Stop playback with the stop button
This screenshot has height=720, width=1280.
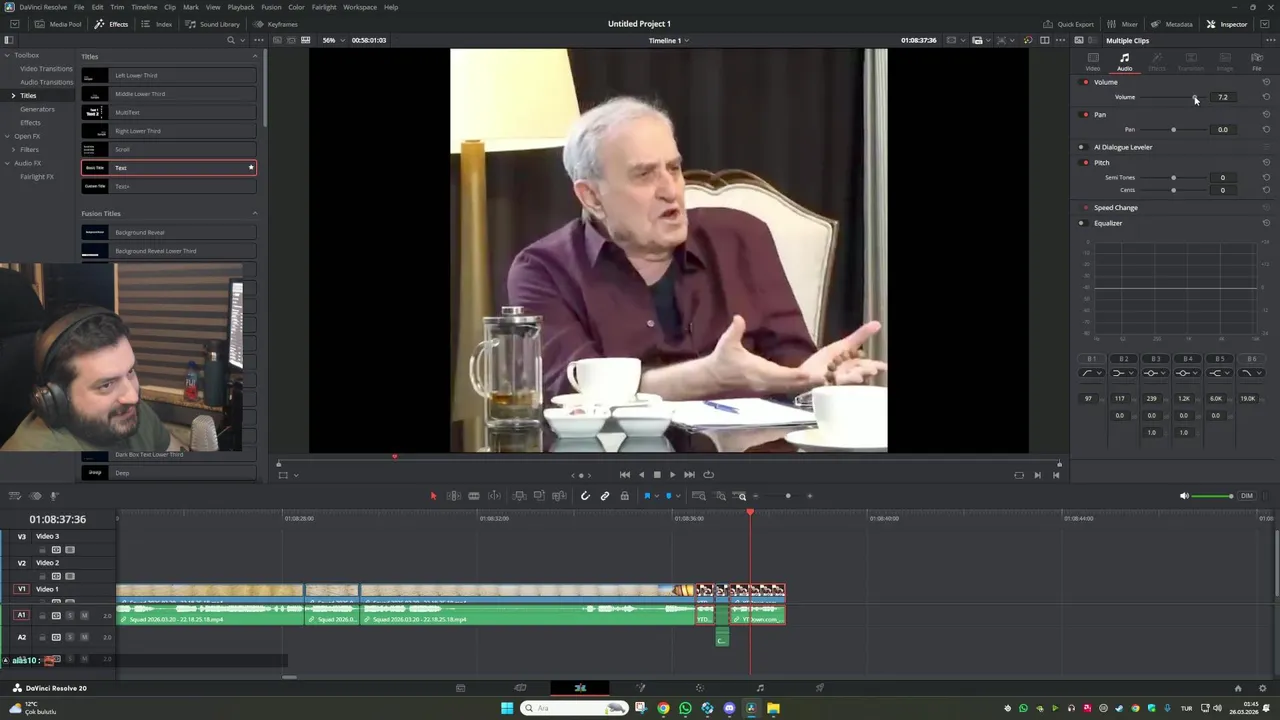[656, 475]
